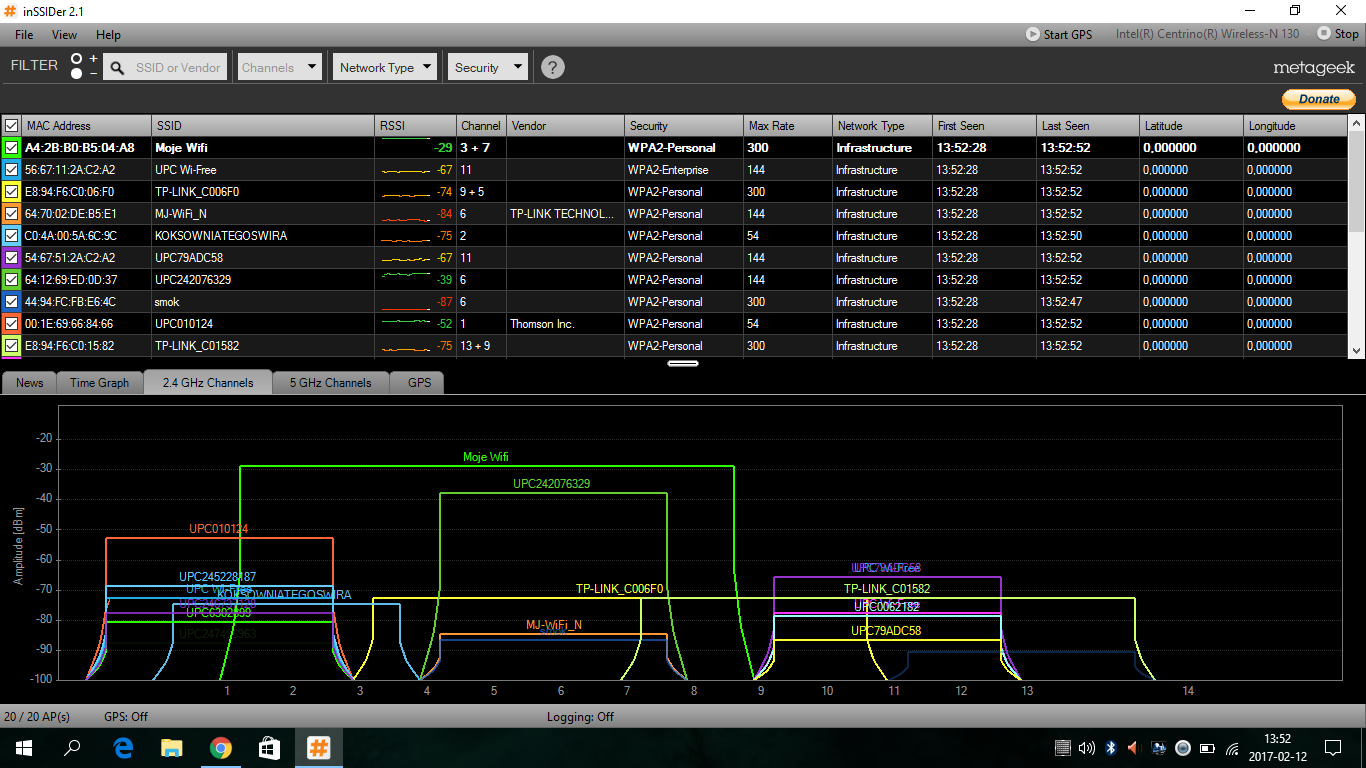Open the metageek logo link
This screenshot has width=1366, height=768.
pos(1314,68)
